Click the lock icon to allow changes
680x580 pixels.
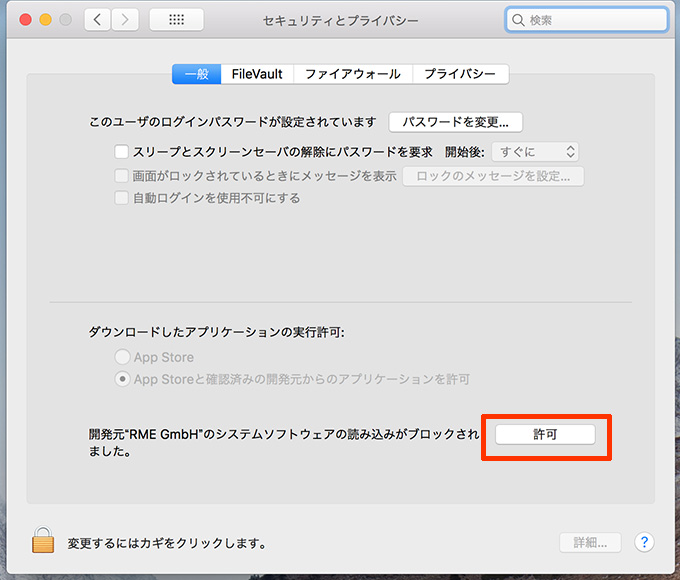[43, 542]
